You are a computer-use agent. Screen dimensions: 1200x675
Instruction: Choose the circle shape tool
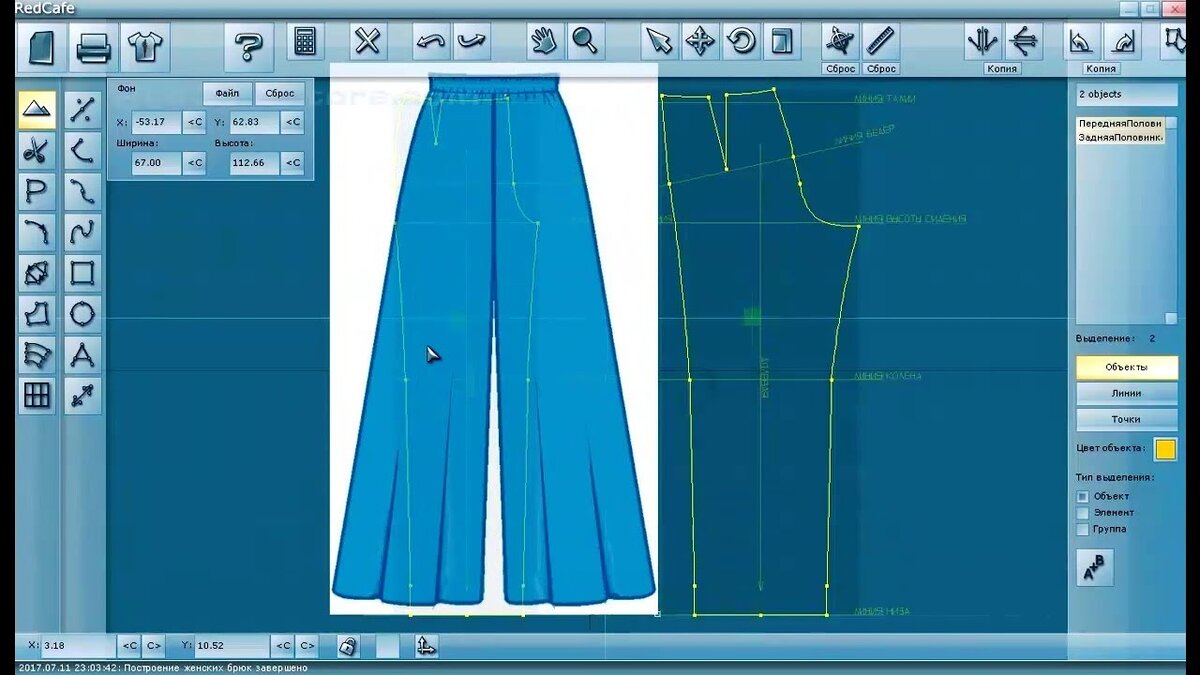click(82, 314)
